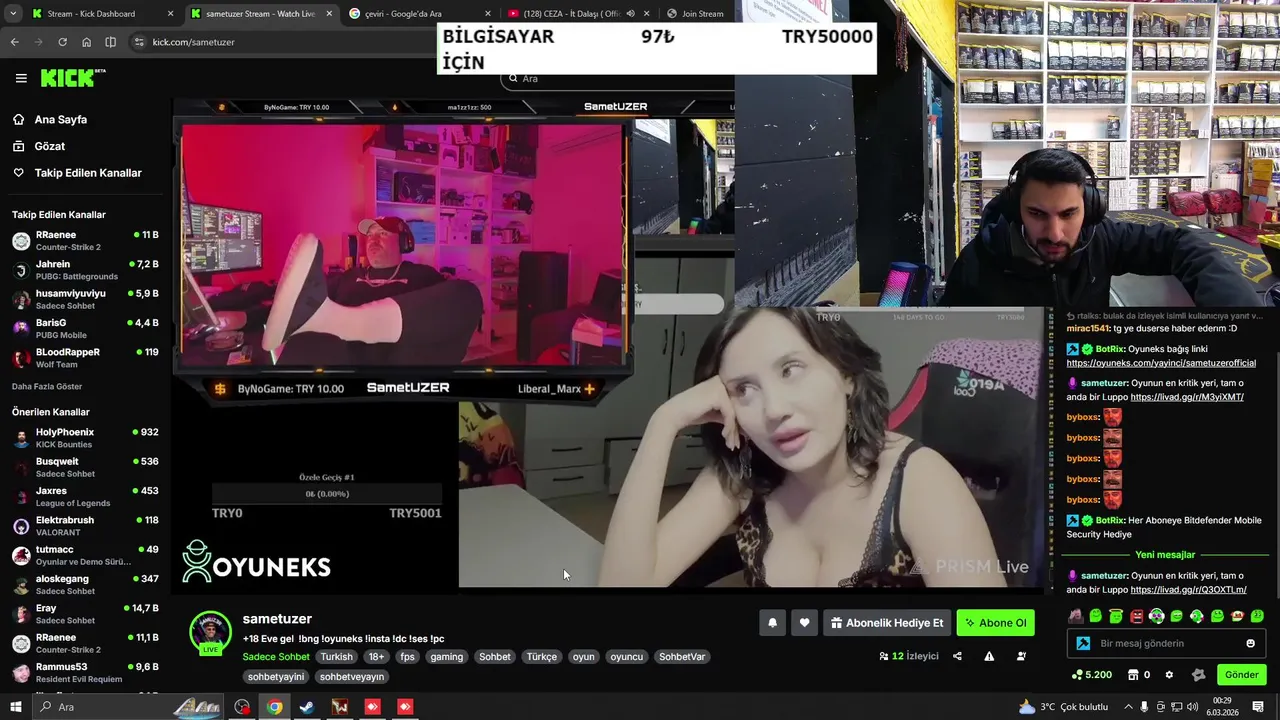Screen dimensions: 1280x720
Task: Focus the Kick Ara search box
Action: (617, 78)
